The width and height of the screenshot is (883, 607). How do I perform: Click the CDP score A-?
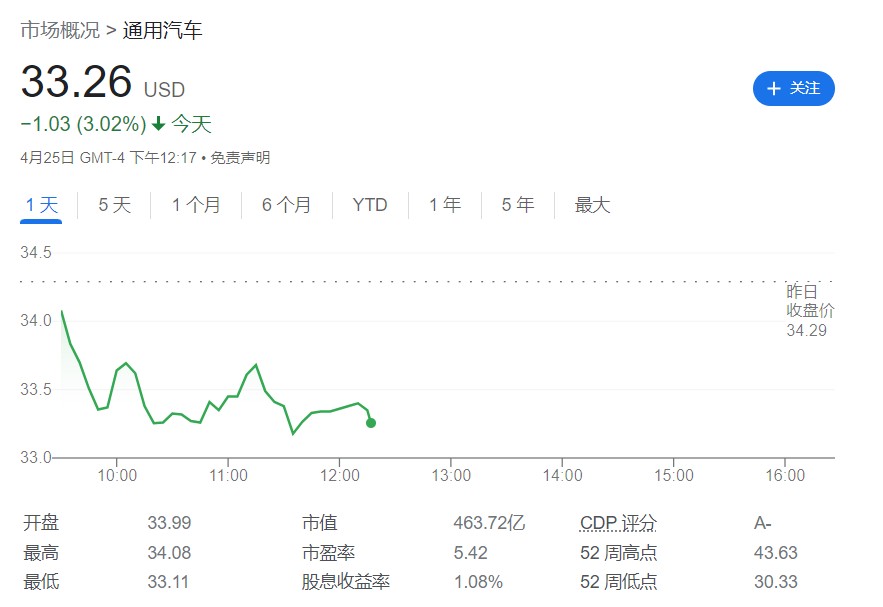(x=762, y=524)
